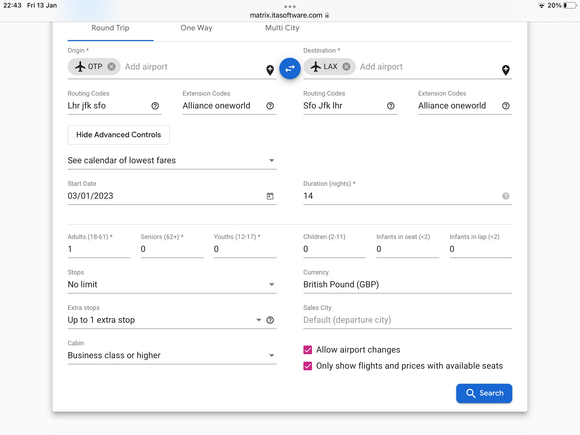Viewport: 580px width, 435px height.
Task: Click the Search button
Action: coord(484,393)
